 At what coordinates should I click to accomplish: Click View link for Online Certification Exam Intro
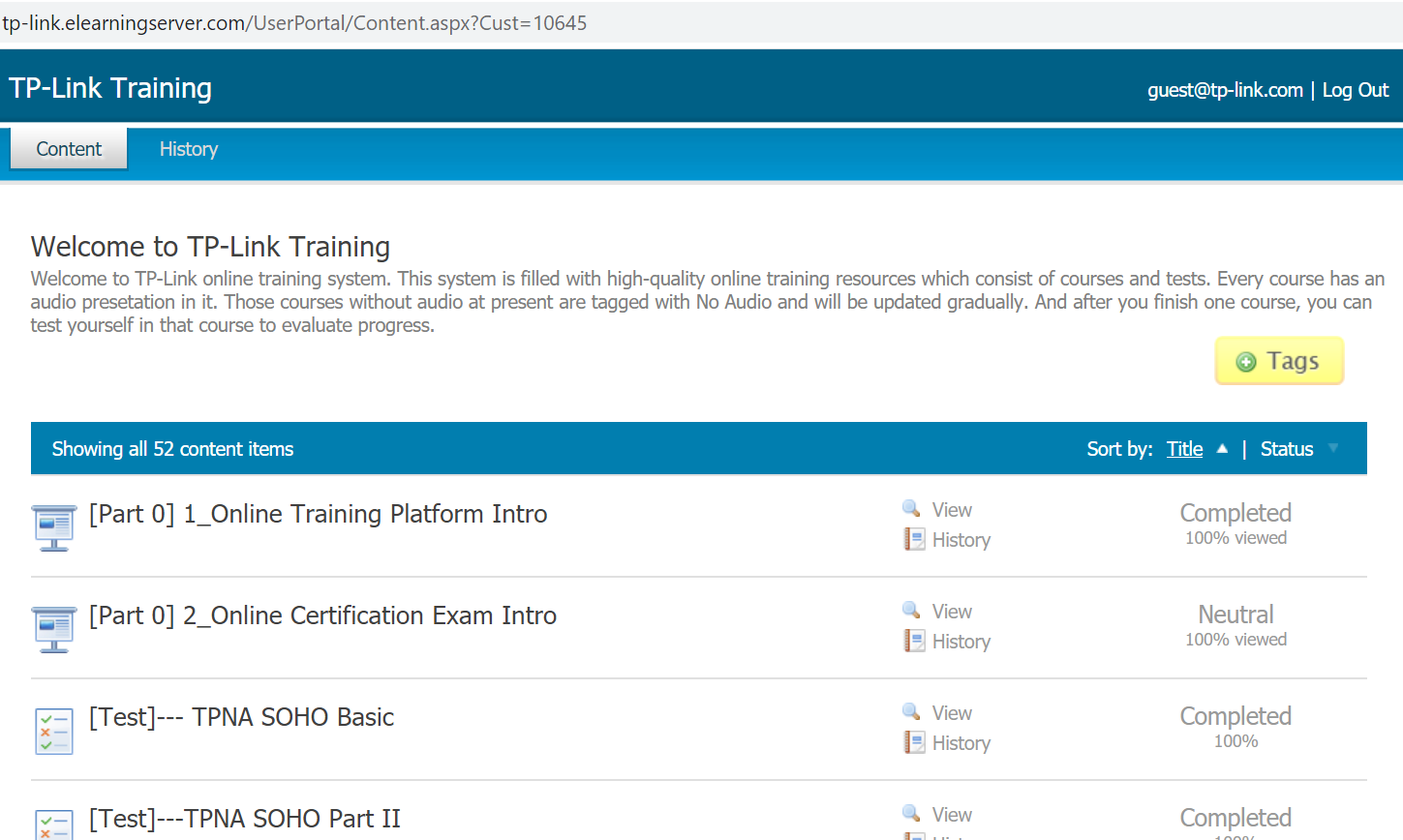pos(952,612)
